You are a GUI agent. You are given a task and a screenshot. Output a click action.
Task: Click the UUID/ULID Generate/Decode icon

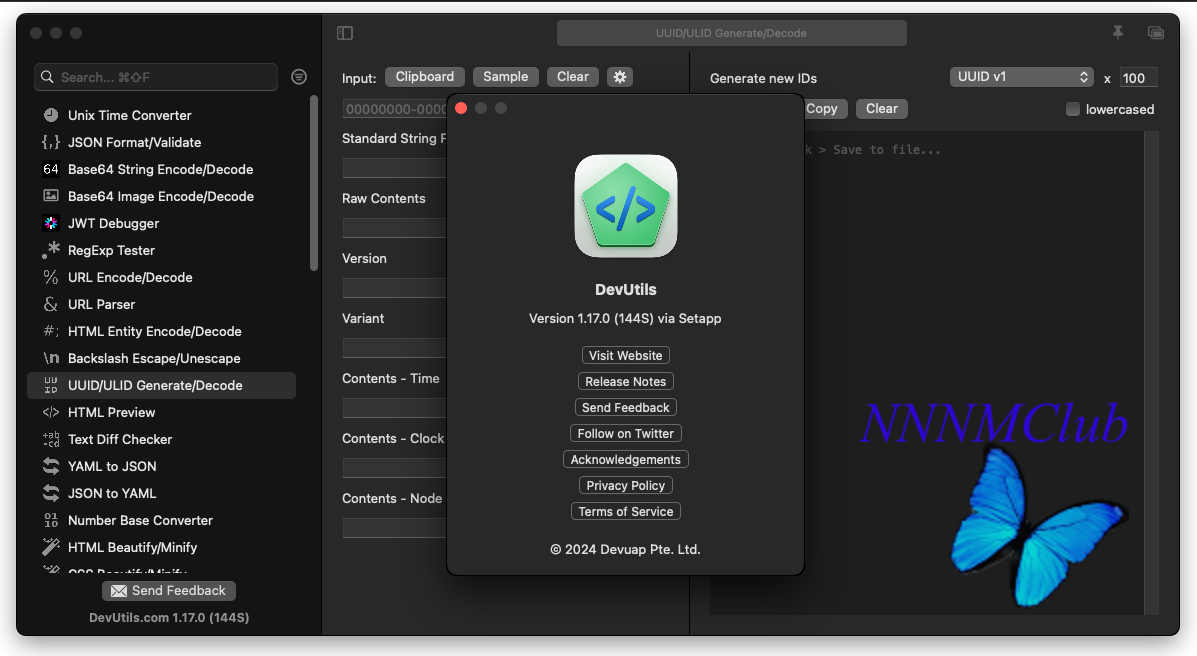pyautogui.click(x=51, y=385)
